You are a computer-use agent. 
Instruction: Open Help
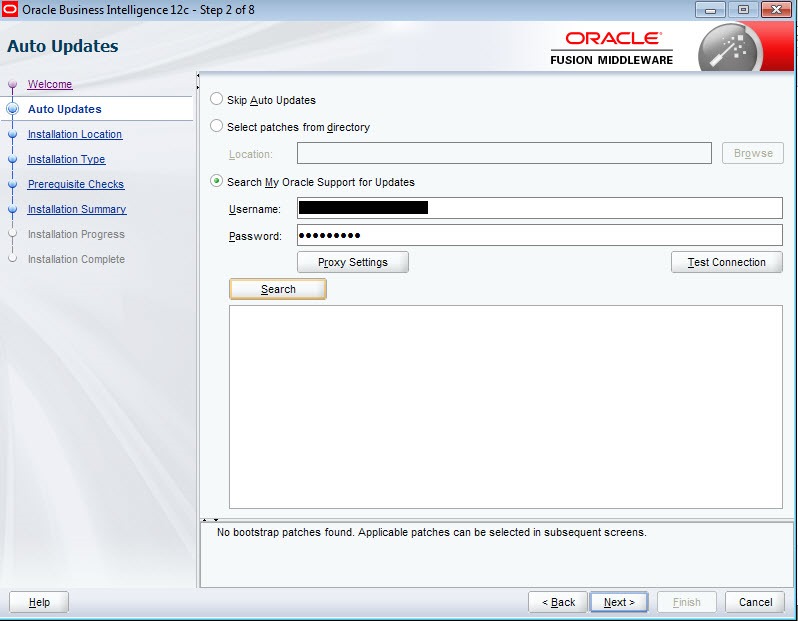[39, 602]
